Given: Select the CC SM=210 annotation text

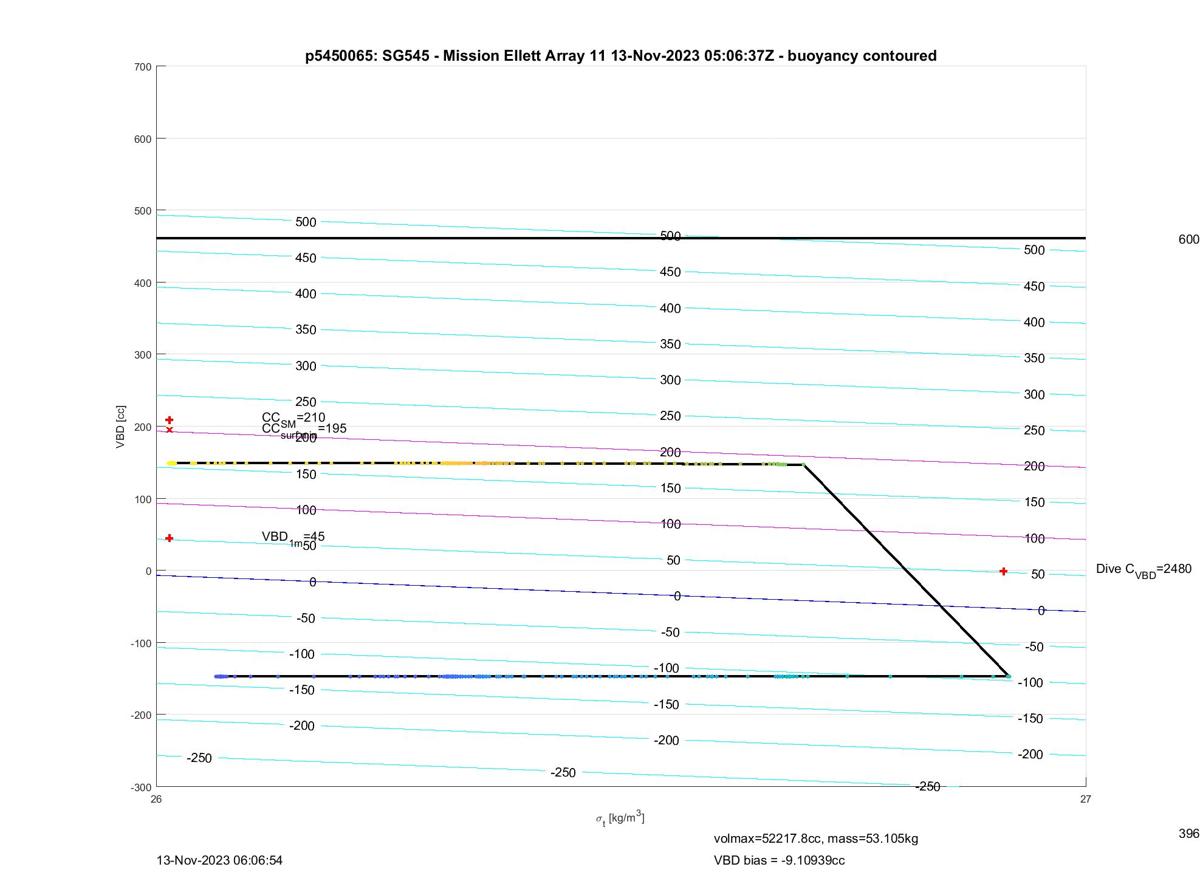Looking at the screenshot, I should (x=293, y=418).
